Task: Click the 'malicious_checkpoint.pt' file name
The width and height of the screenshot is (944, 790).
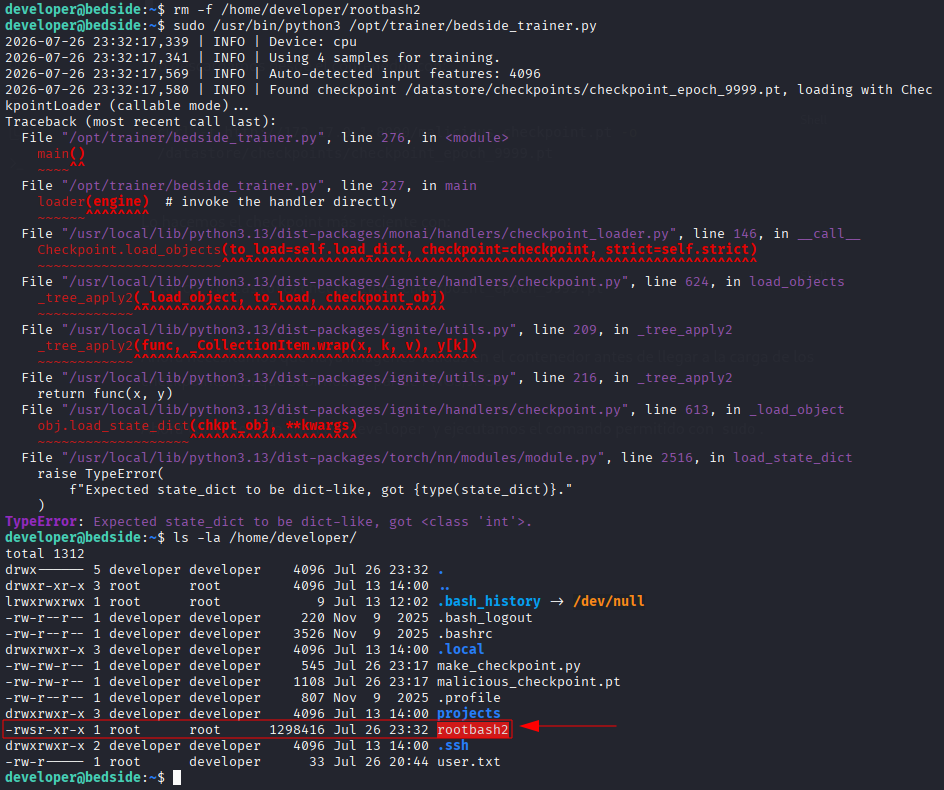Action: pyautogui.click(x=529, y=682)
